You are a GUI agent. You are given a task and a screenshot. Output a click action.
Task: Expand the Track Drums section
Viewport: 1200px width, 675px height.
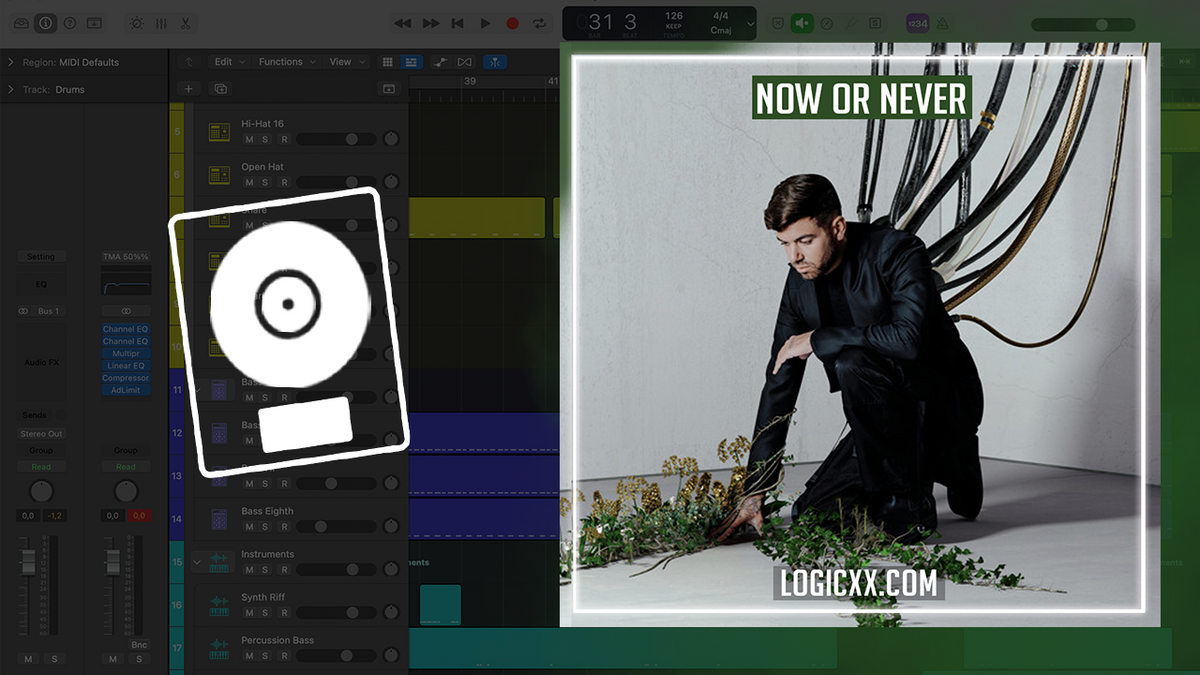[x=11, y=89]
